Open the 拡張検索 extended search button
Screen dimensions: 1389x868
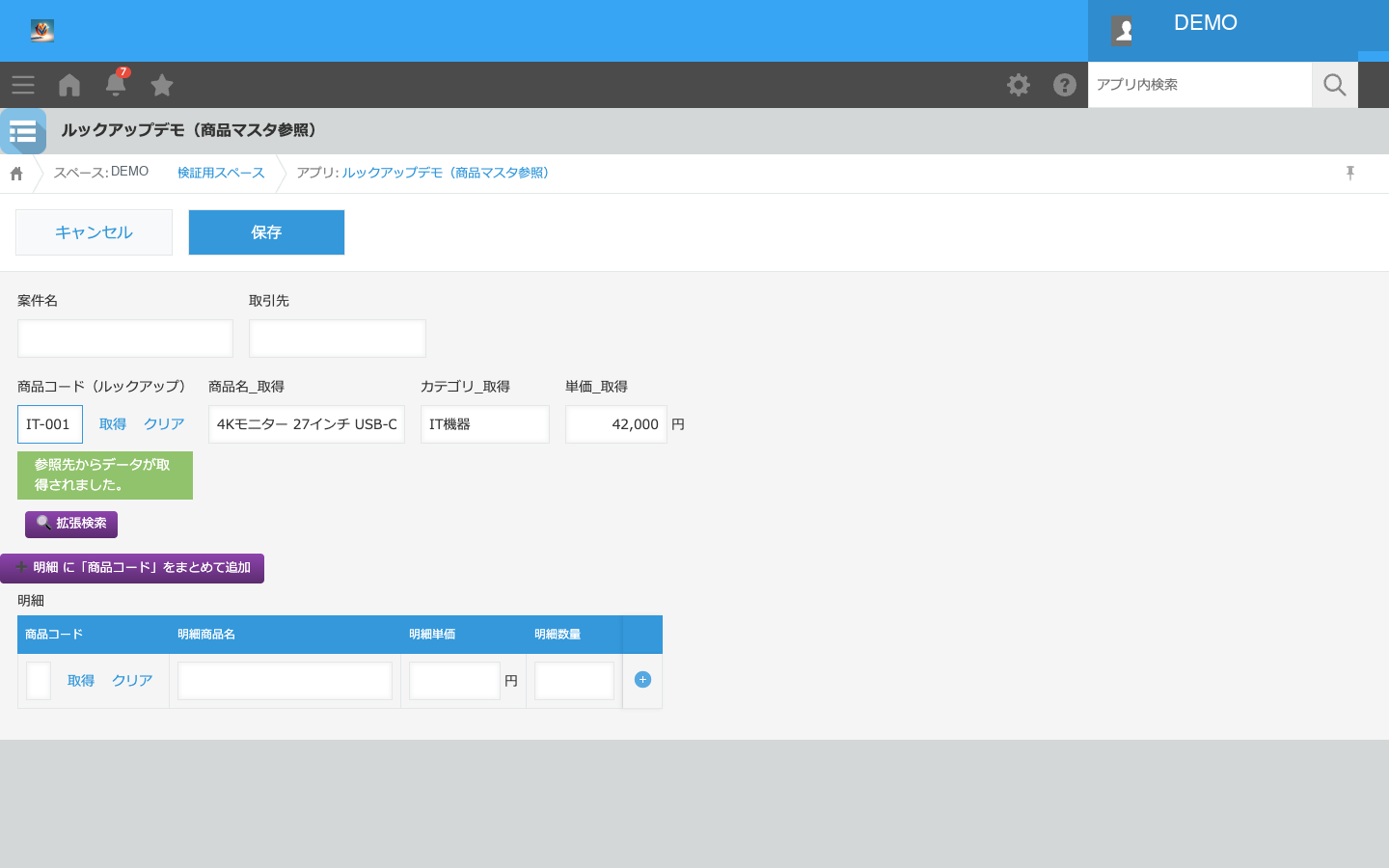click(x=71, y=524)
